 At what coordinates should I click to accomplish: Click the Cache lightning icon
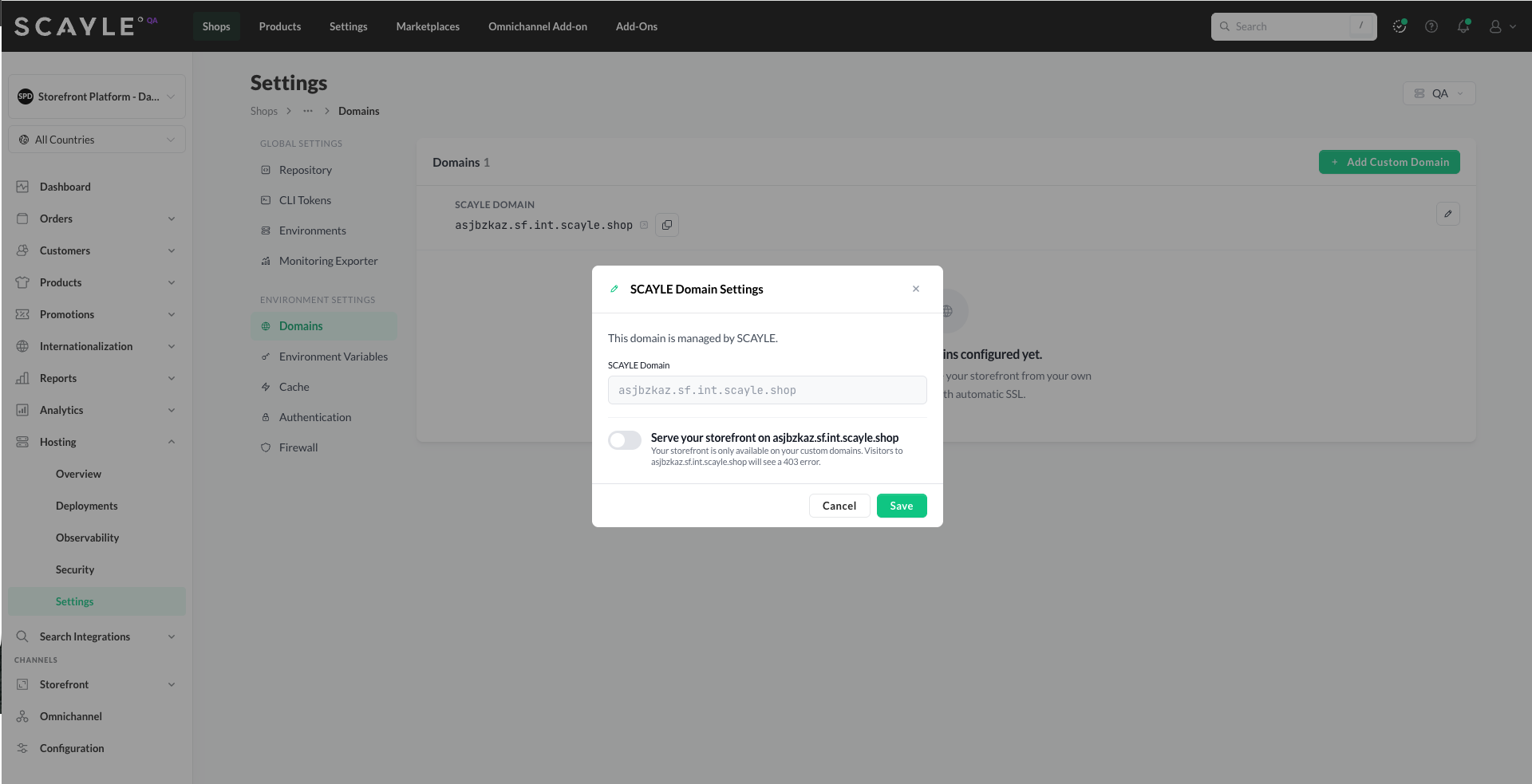(266, 387)
